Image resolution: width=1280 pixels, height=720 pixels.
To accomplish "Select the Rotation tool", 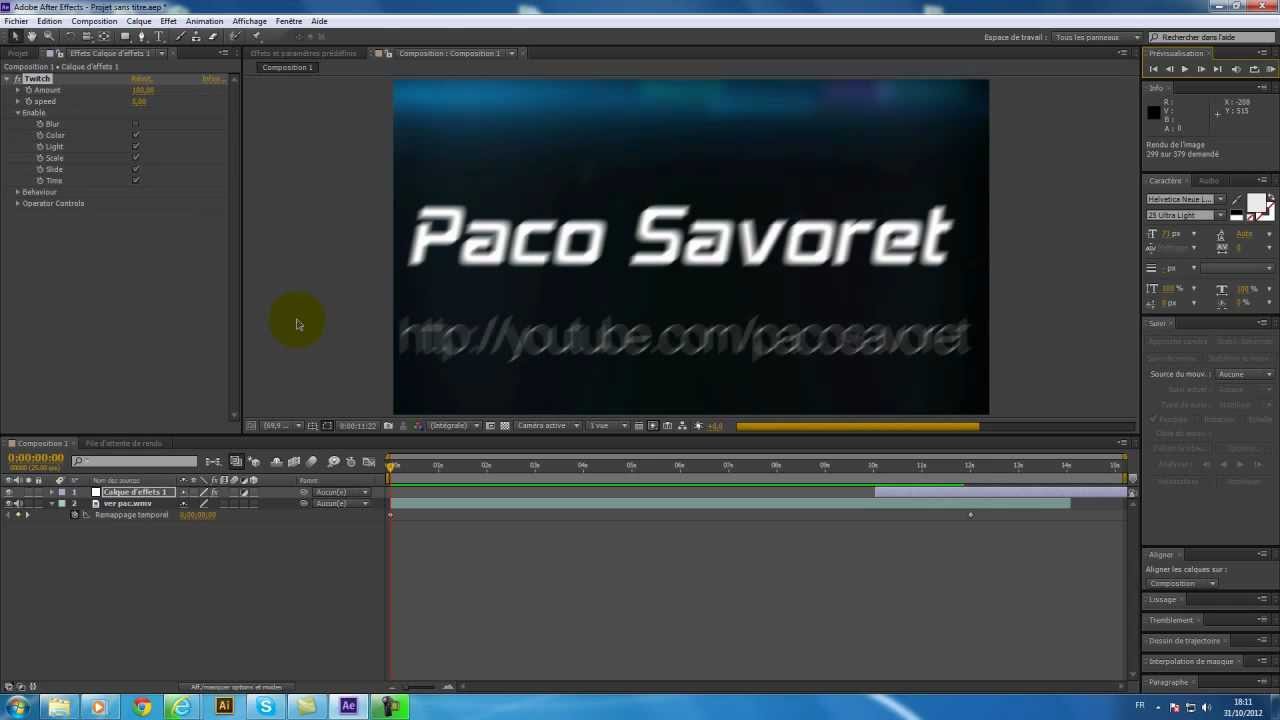I will [x=70, y=37].
